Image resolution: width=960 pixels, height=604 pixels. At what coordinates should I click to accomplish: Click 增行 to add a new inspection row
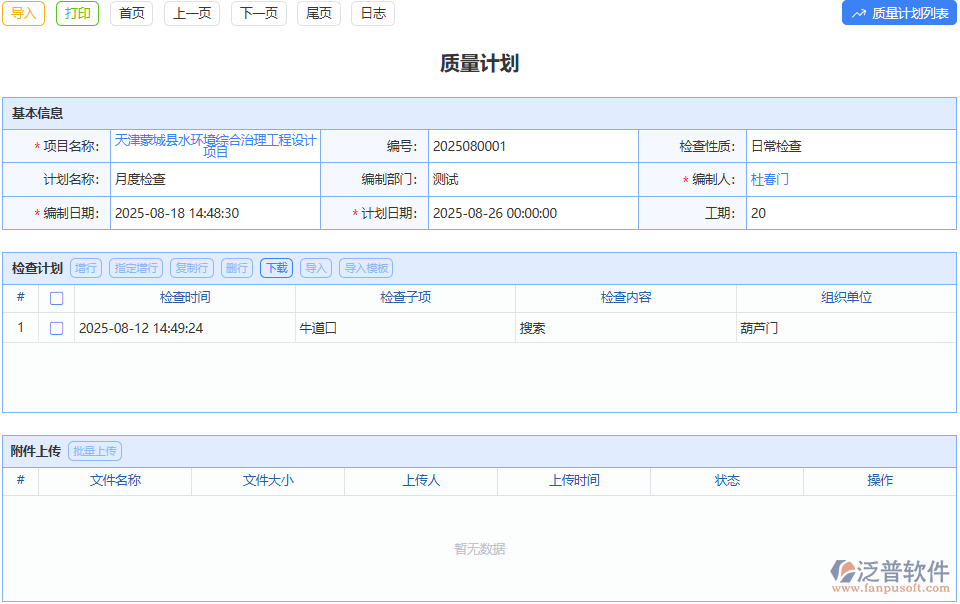pyautogui.click(x=86, y=268)
